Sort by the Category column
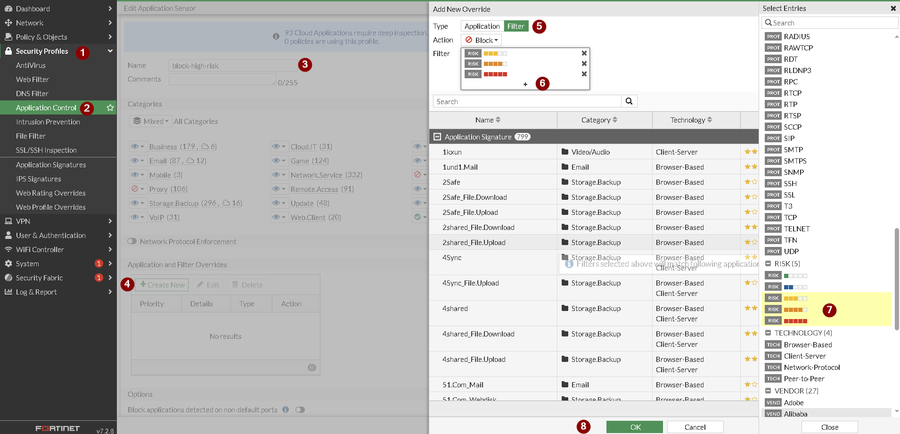The width and height of the screenshot is (900, 434). [x=599, y=120]
